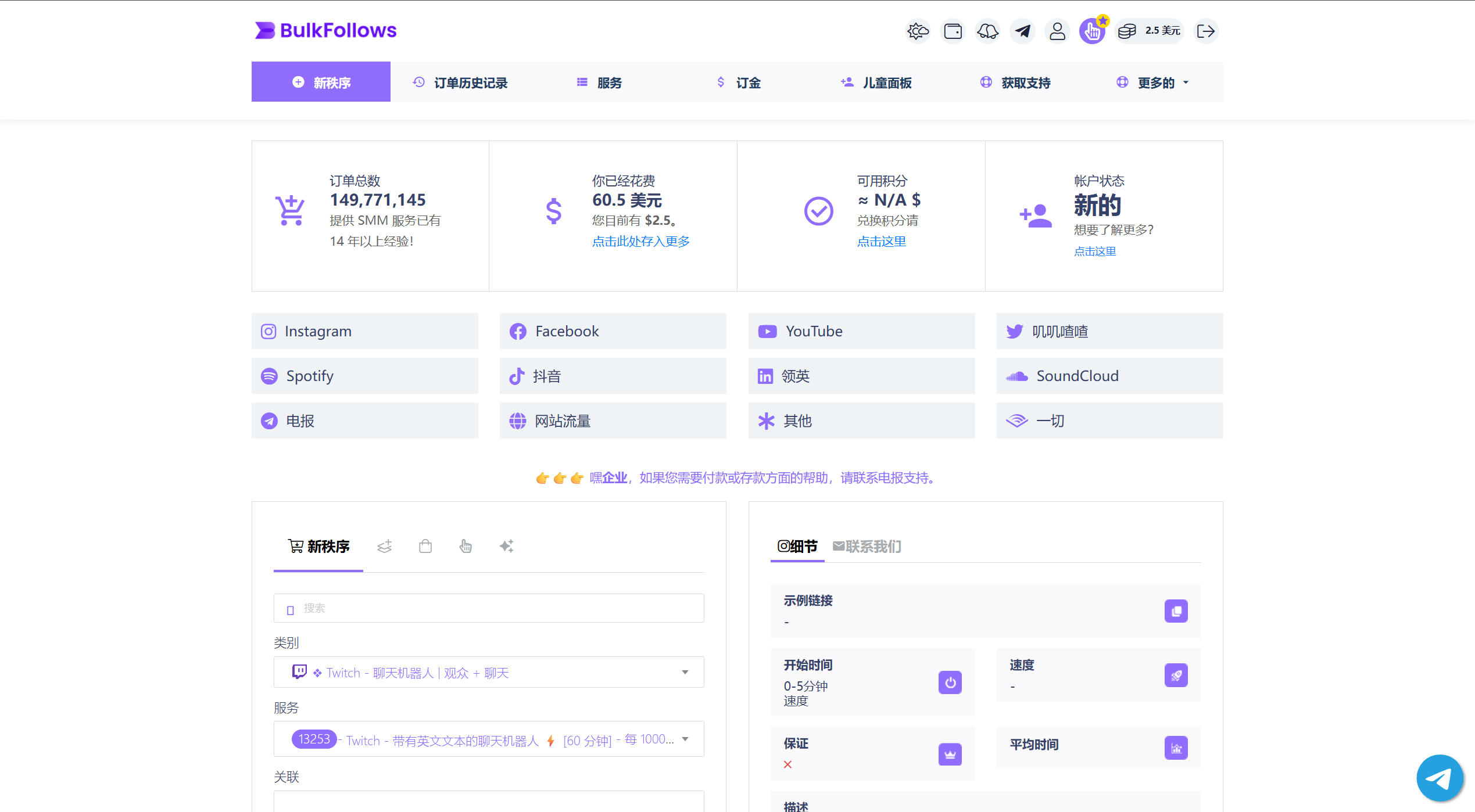The width and height of the screenshot is (1475, 812).
Task: Click the copy icon for 示例链接
Action: point(1176,611)
